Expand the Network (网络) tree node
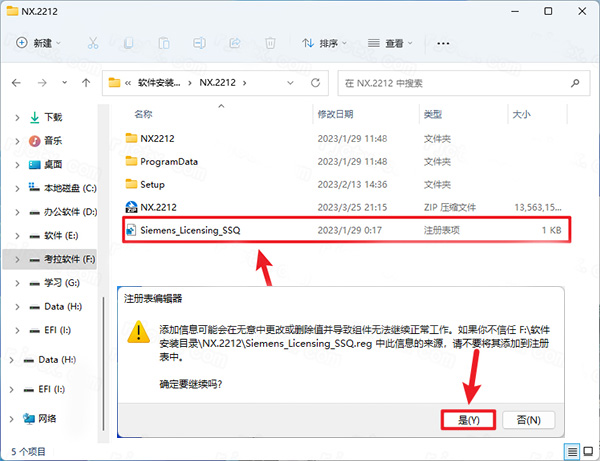Viewport: 600px width, 461px height. coord(11,419)
